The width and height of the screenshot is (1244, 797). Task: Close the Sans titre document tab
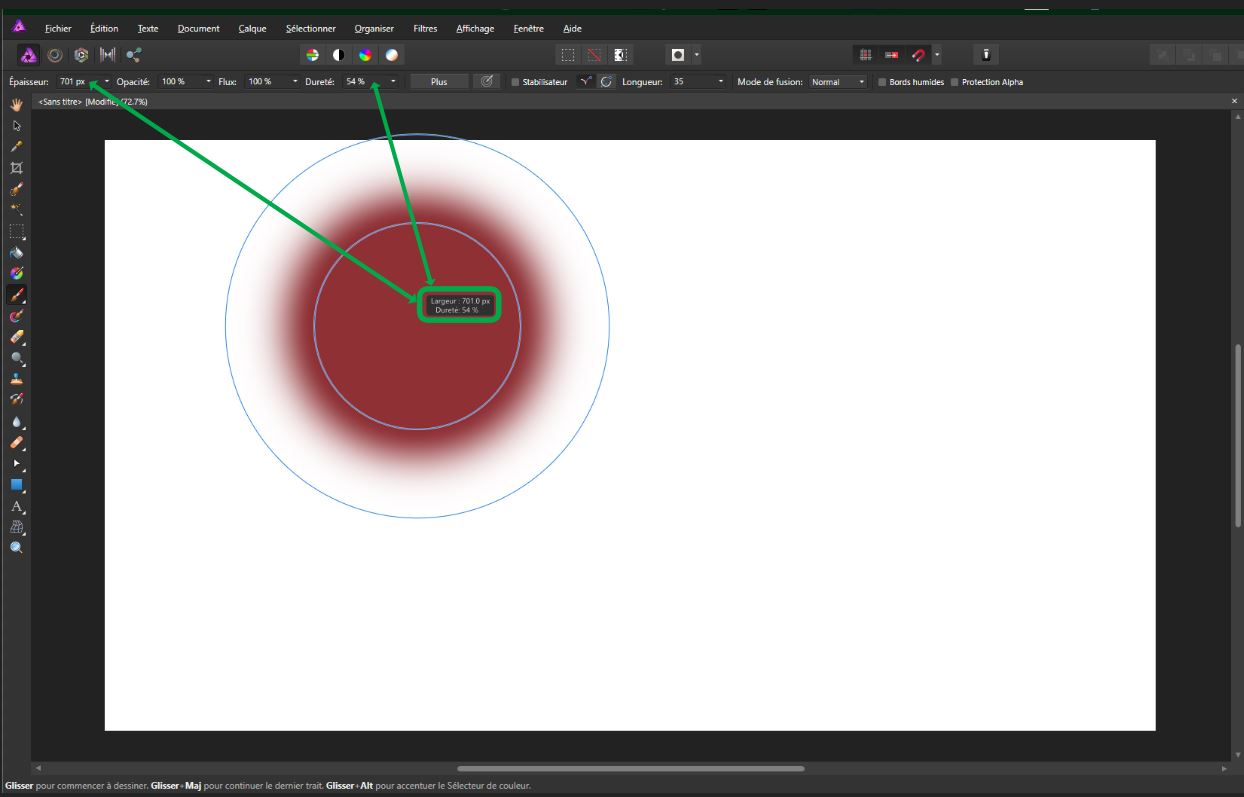1235,101
